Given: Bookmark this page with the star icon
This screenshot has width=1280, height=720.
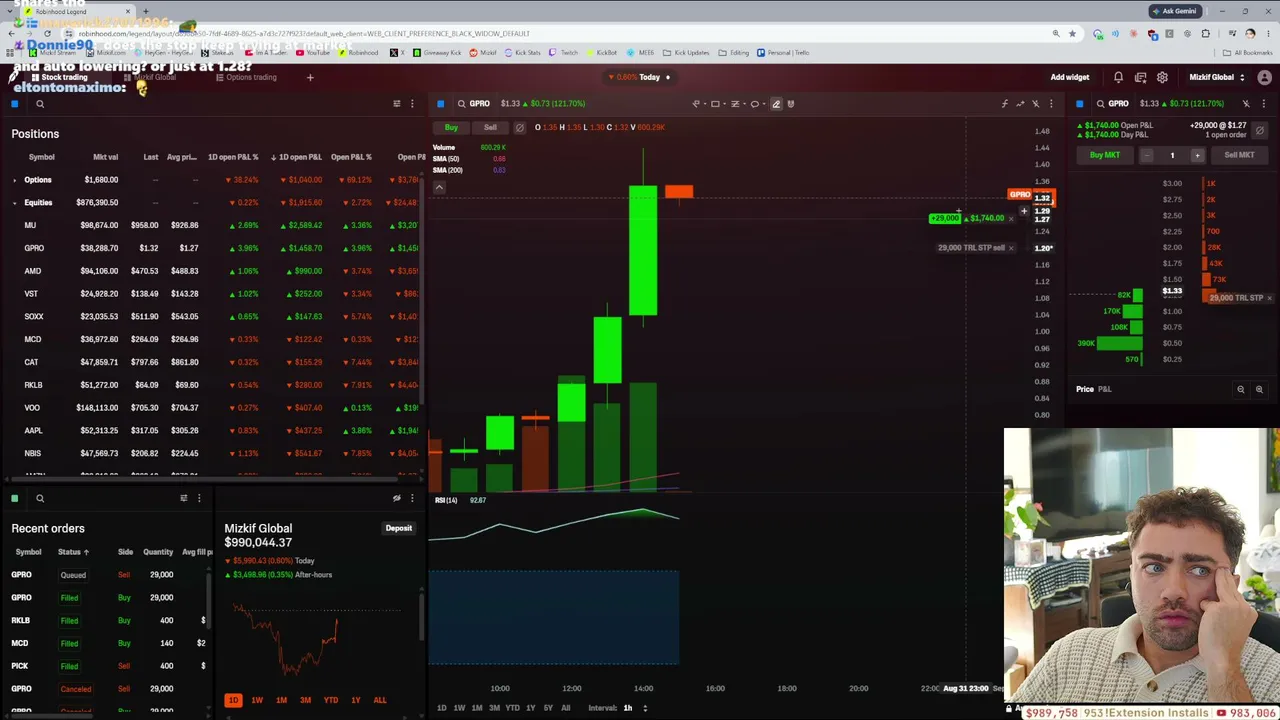Looking at the screenshot, I should click(x=1072, y=34).
